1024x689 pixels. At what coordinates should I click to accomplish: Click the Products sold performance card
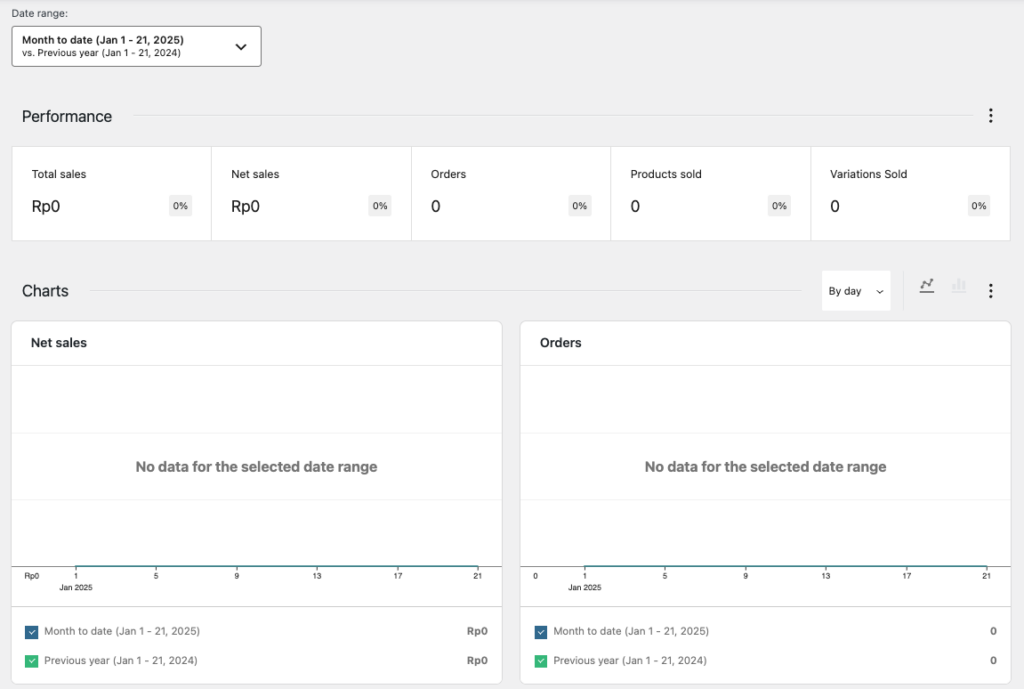[710, 193]
